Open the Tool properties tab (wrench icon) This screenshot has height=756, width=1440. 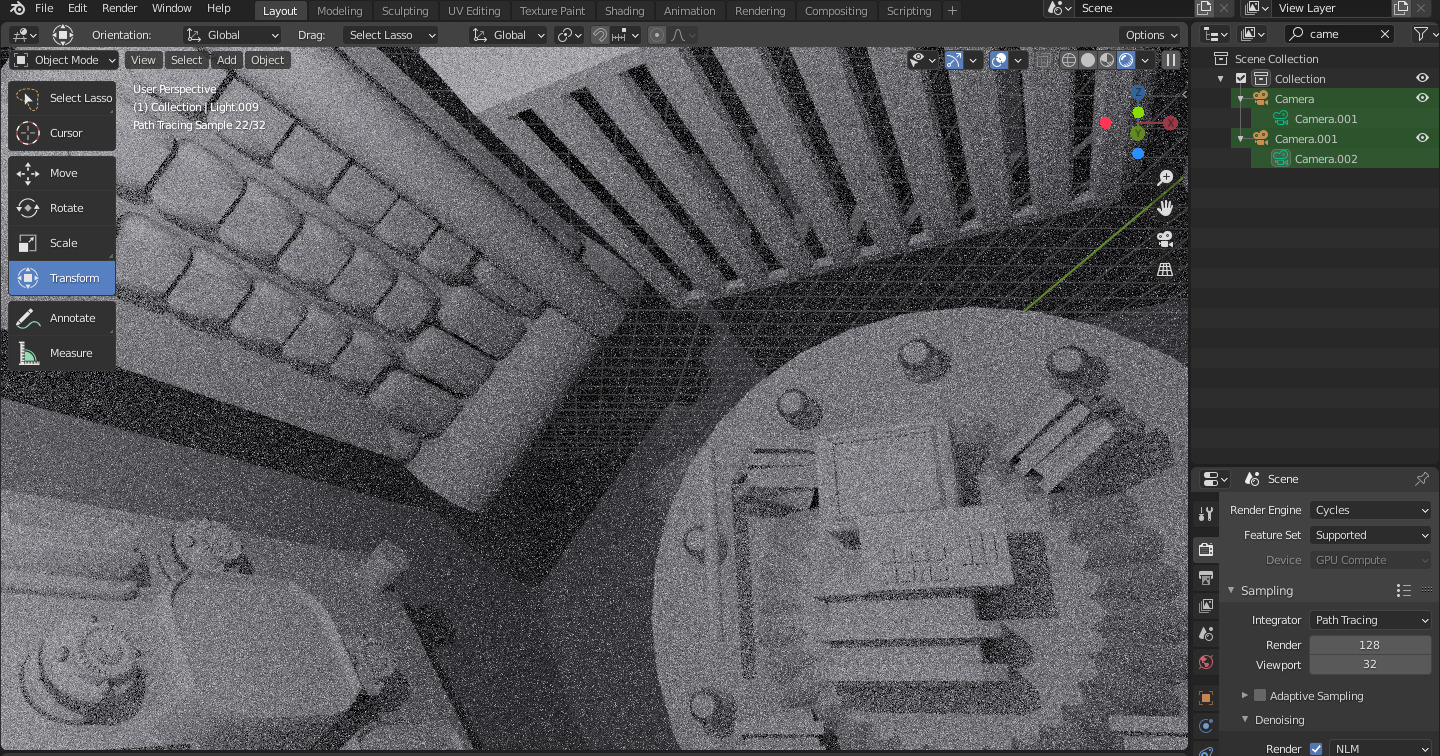point(1206,513)
